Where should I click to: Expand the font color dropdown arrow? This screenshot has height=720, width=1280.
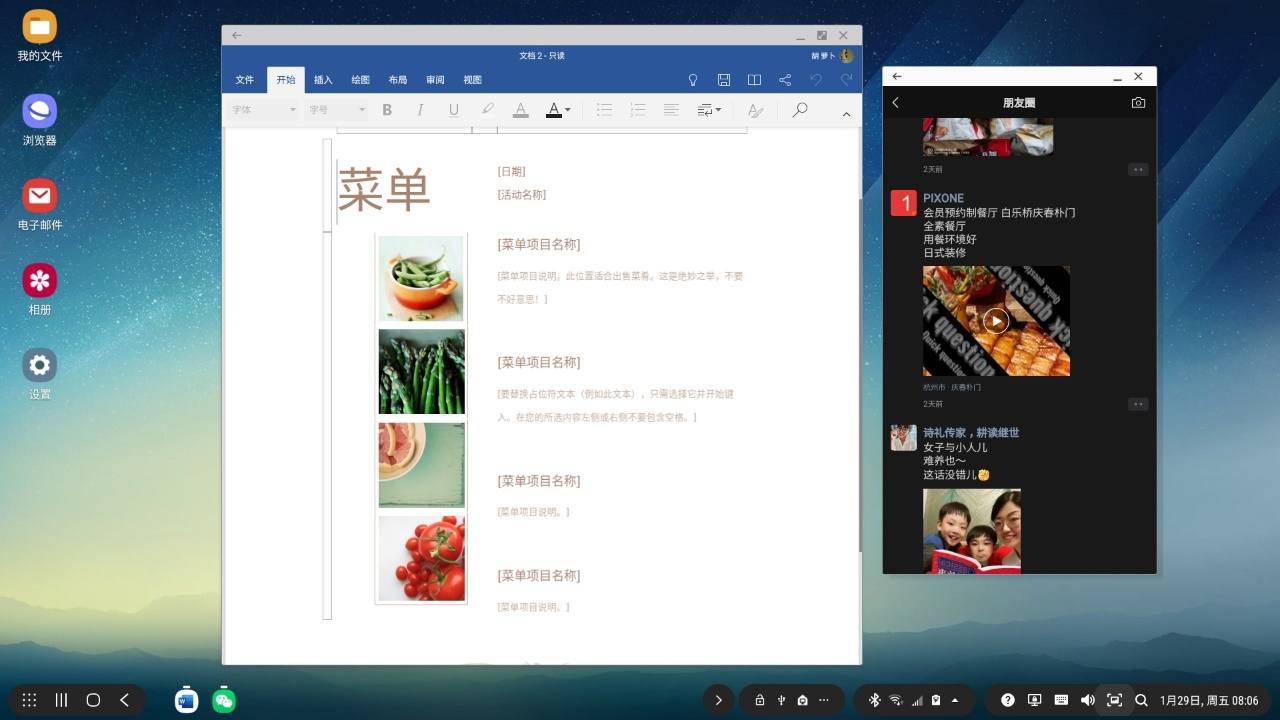pyautogui.click(x=568, y=110)
